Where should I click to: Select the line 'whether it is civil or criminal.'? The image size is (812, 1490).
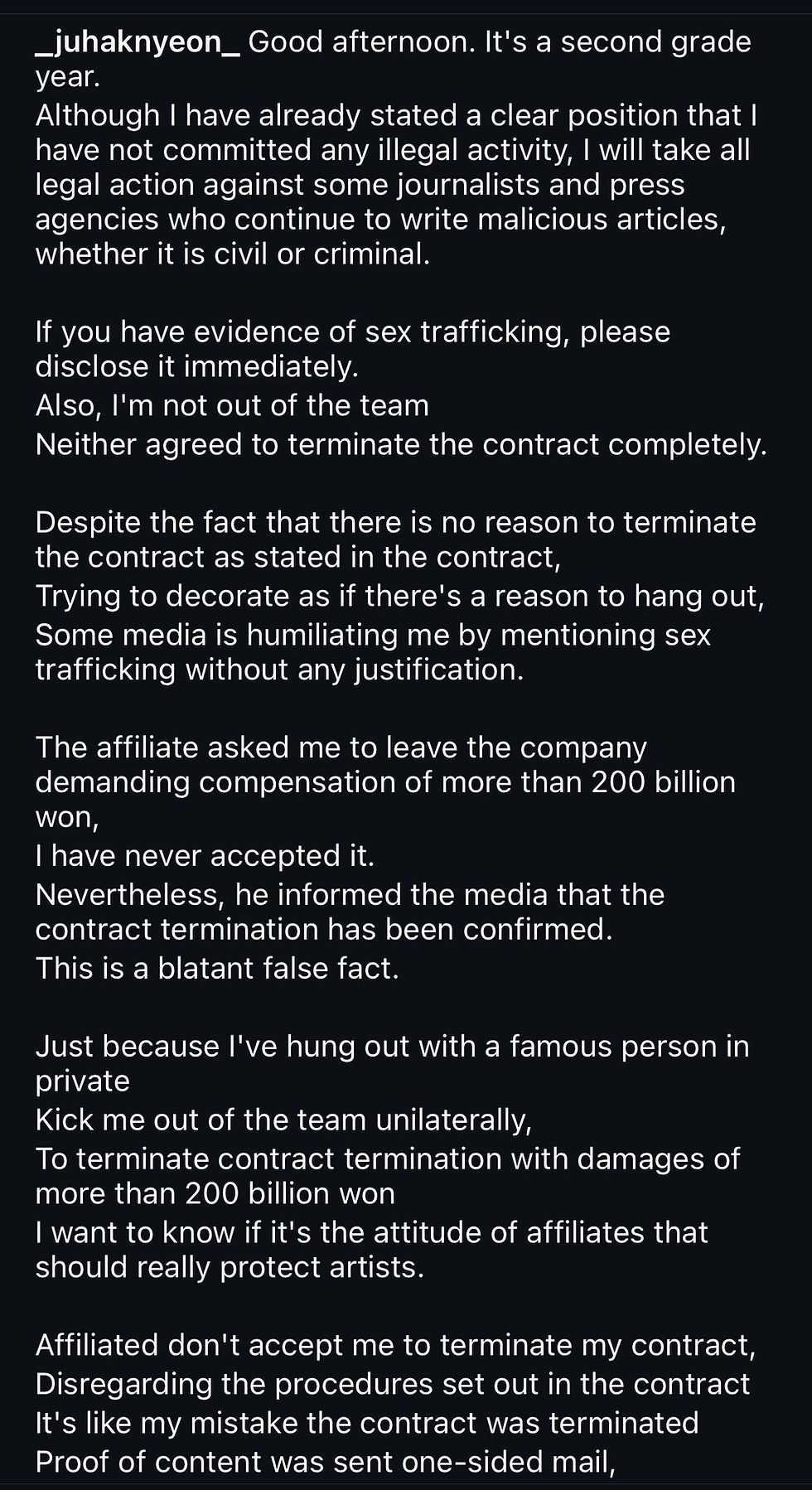point(233,254)
